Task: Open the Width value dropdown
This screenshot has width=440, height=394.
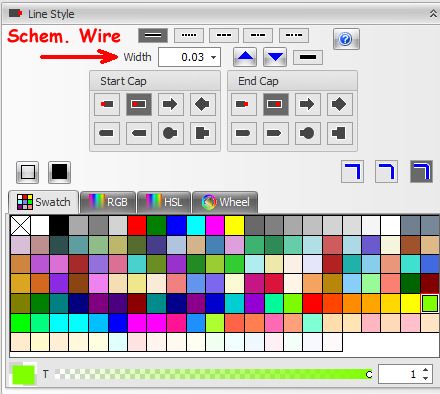Action: point(213,57)
